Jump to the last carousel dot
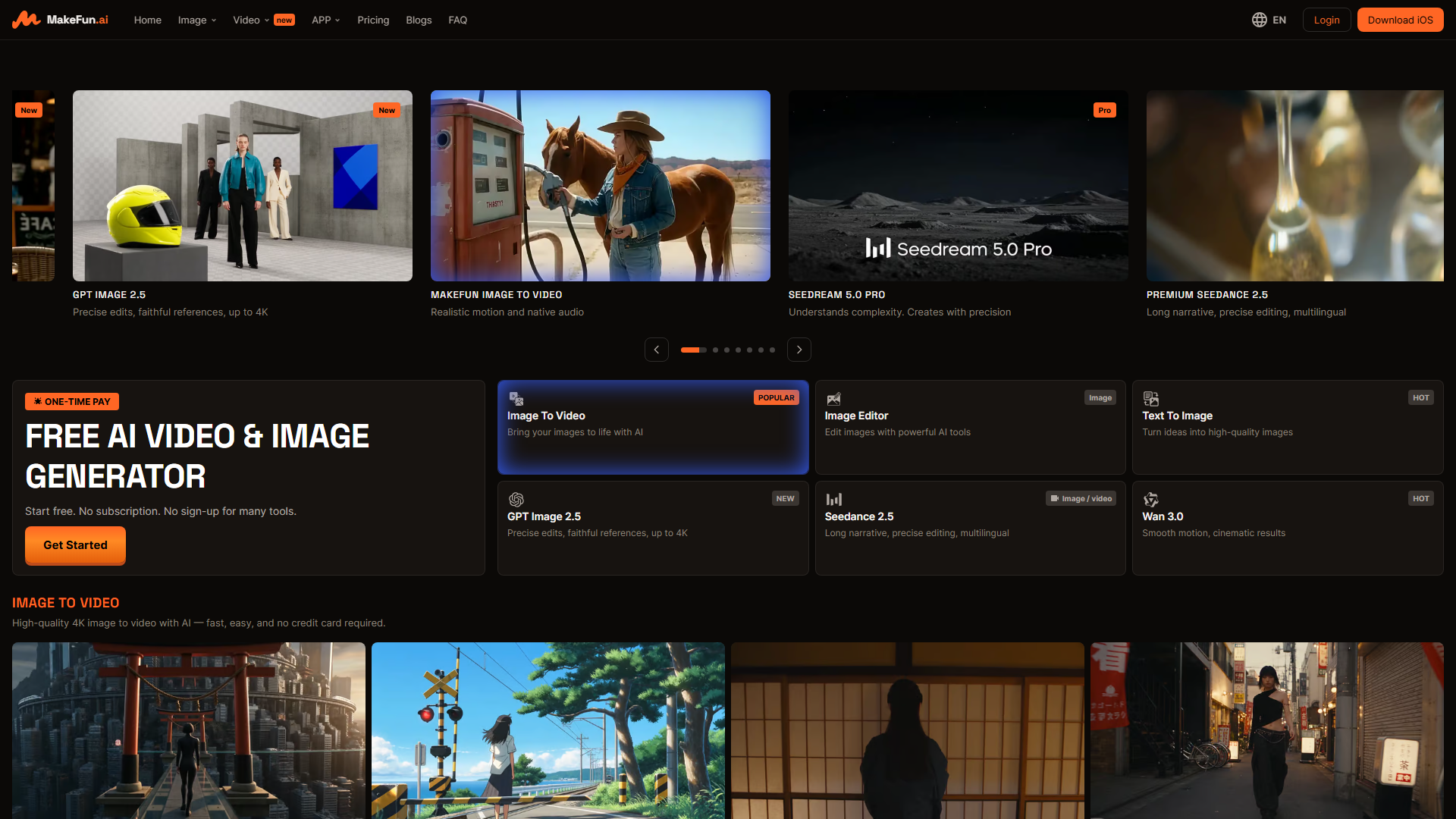Viewport: 1456px width, 819px height. [772, 350]
